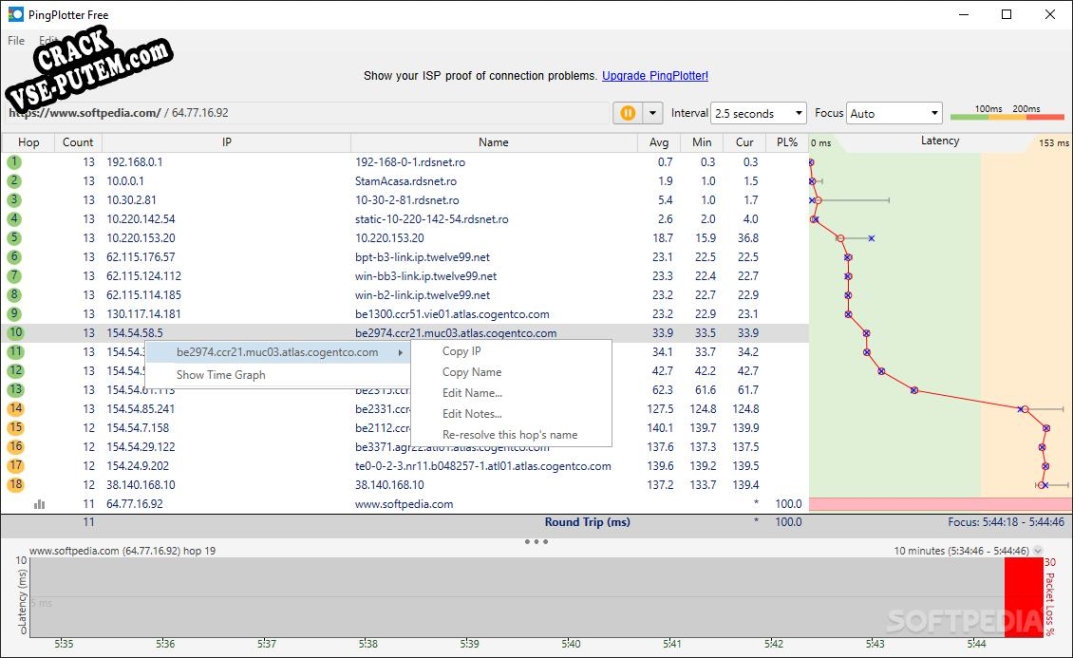This screenshot has width=1073, height=658.
Task: Click the Edit Notes... menu option
Action: click(x=472, y=414)
